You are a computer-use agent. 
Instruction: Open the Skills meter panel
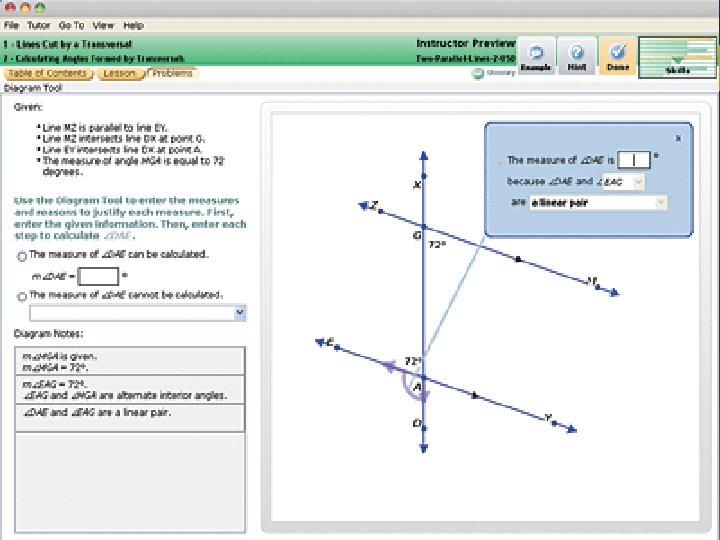pyautogui.click(x=677, y=57)
